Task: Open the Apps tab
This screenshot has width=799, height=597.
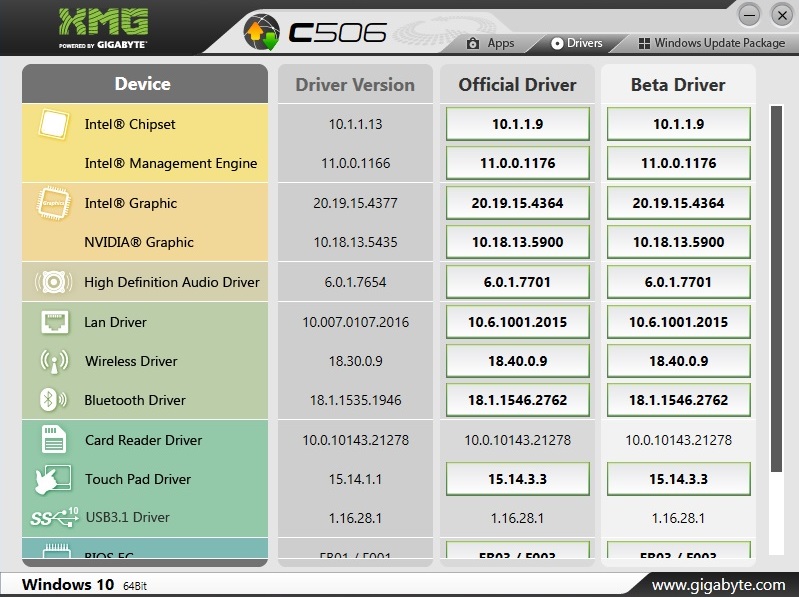Action: tap(490, 43)
